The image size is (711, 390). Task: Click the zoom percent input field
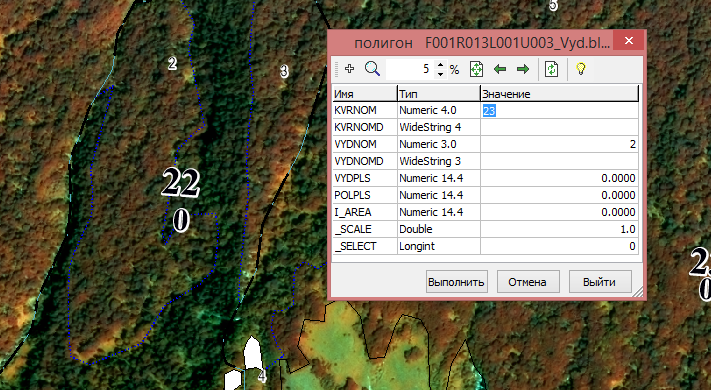[x=410, y=69]
